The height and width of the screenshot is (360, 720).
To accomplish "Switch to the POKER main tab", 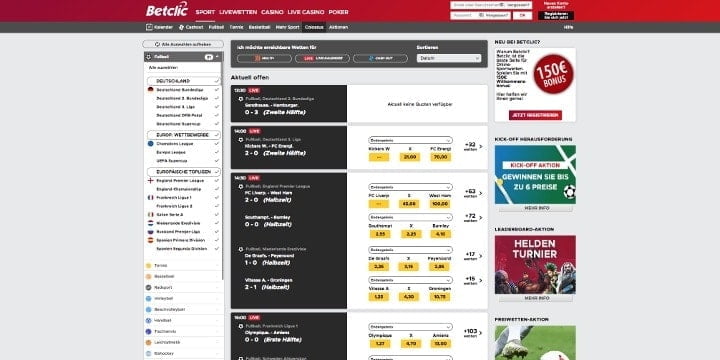I will coord(338,12).
